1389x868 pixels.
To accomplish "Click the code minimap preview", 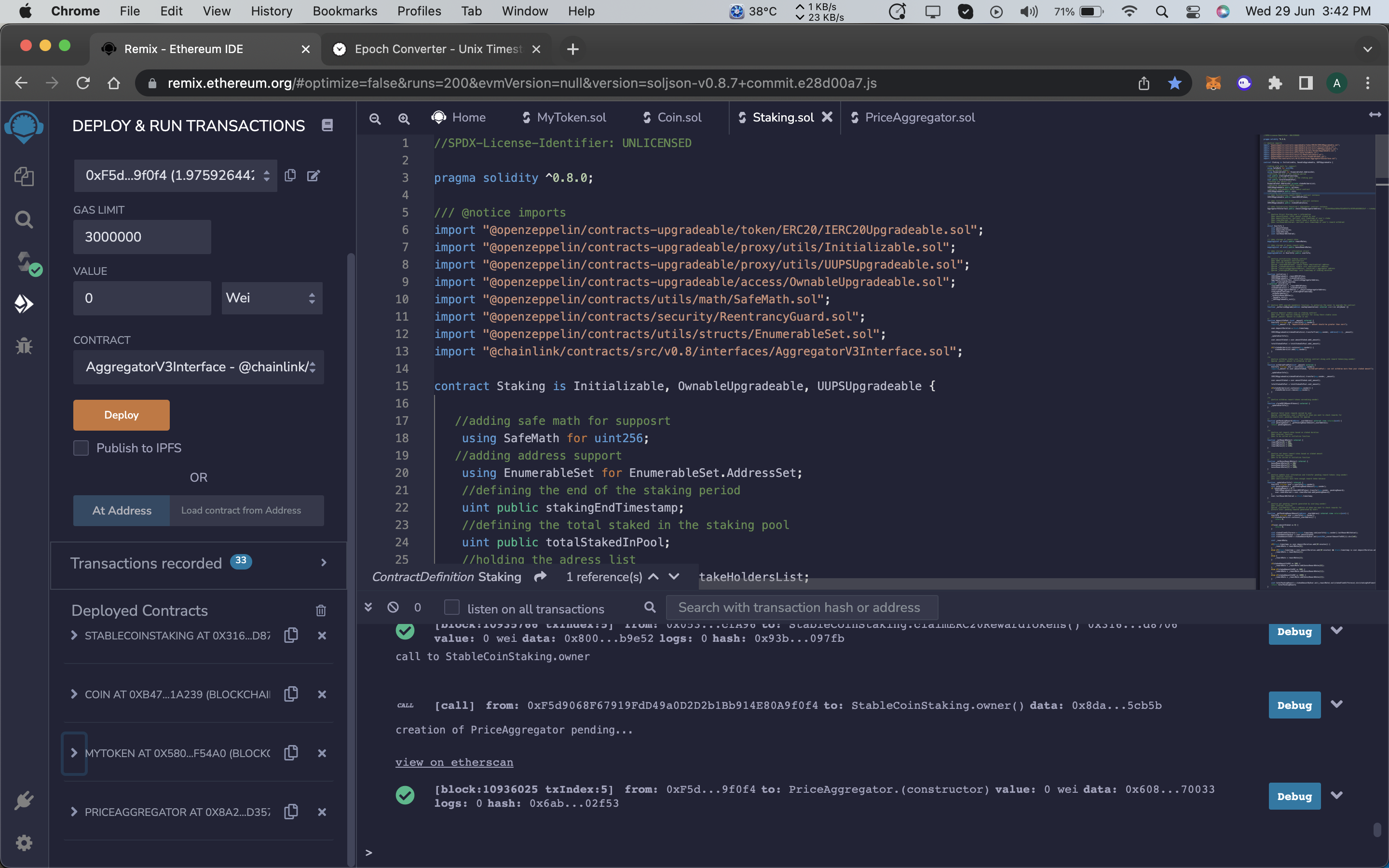I will [x=1317, y=362].
